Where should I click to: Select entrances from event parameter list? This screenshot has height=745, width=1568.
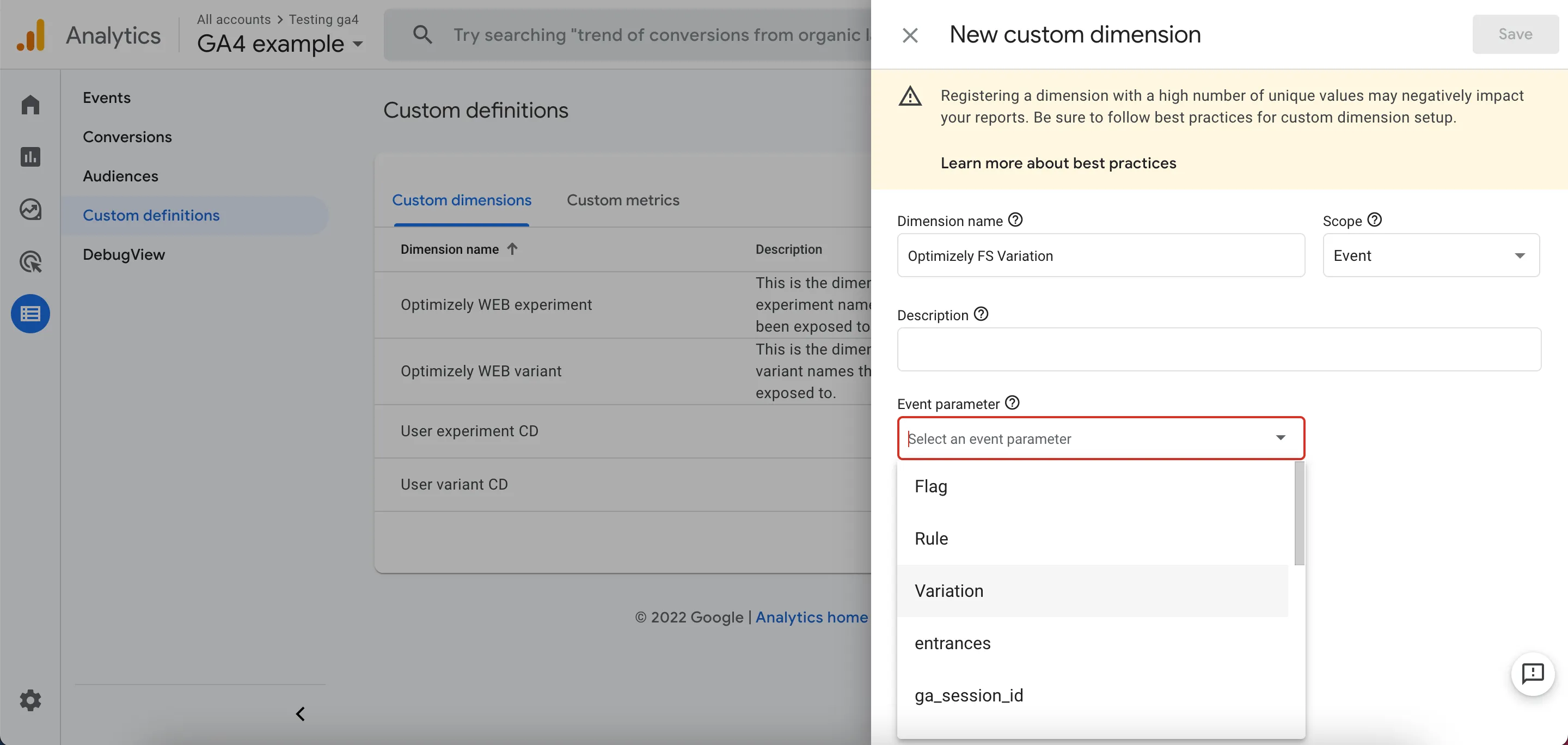click(x=1093, y=643)
